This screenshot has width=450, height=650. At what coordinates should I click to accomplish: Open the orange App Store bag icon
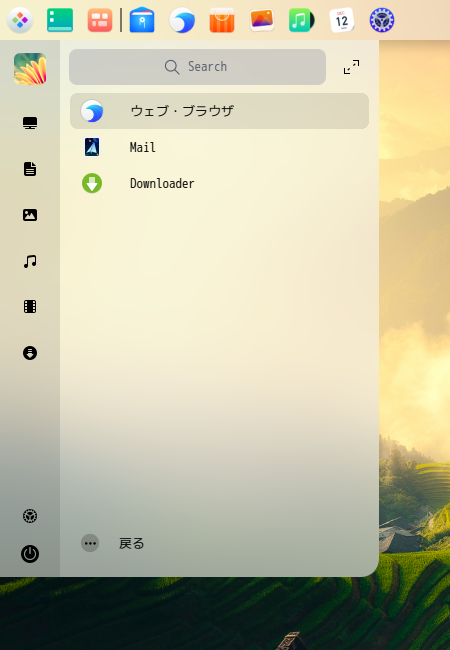pos(222,20)
